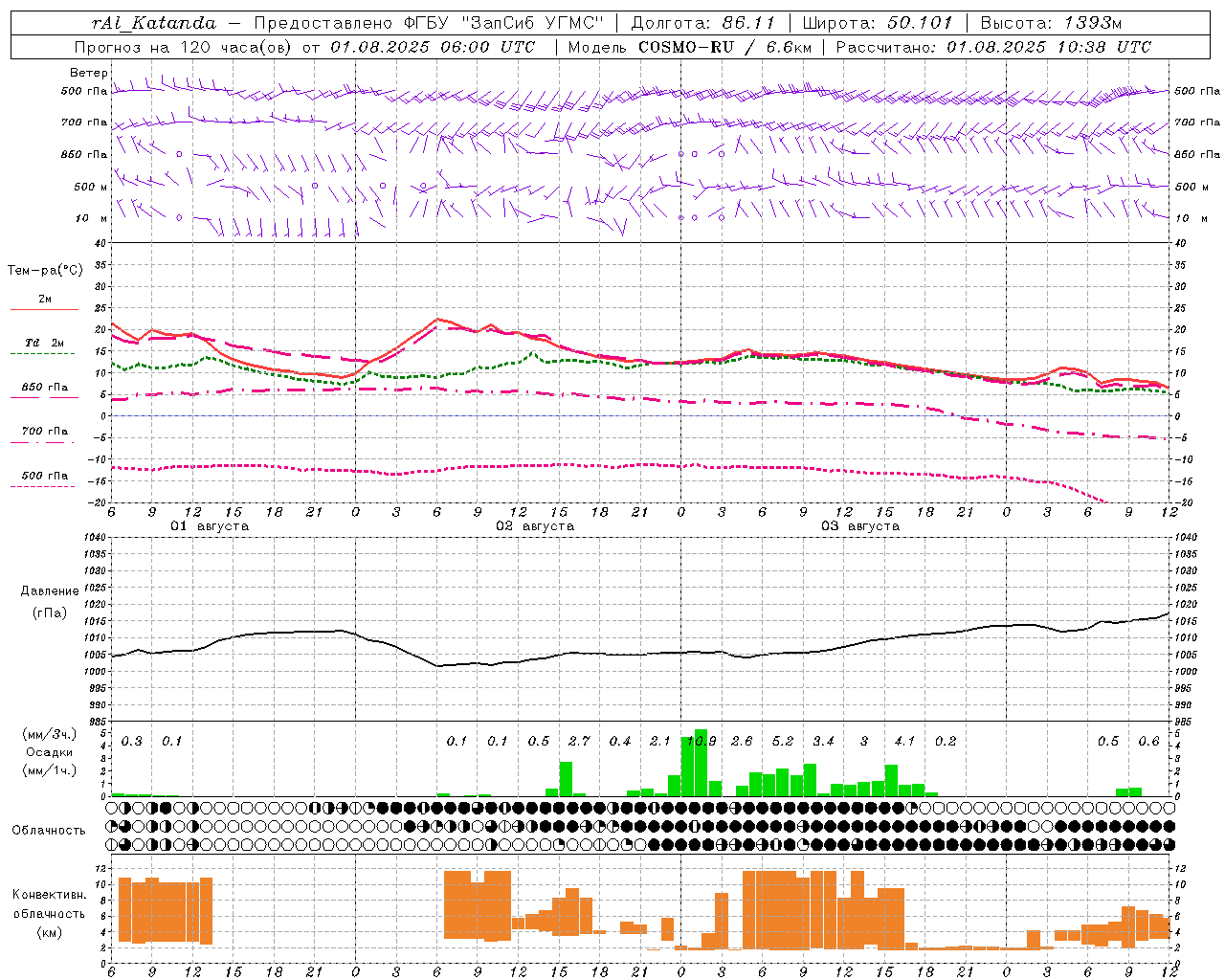Viewport: 1225px width, 980px height.
Task: Click the "Давление" pressure panel label
Action: tap(50, 591)
